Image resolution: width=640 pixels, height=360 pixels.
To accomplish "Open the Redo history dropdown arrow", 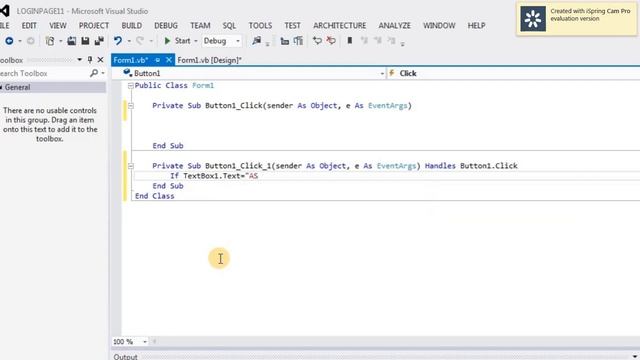I will (151, 41).
